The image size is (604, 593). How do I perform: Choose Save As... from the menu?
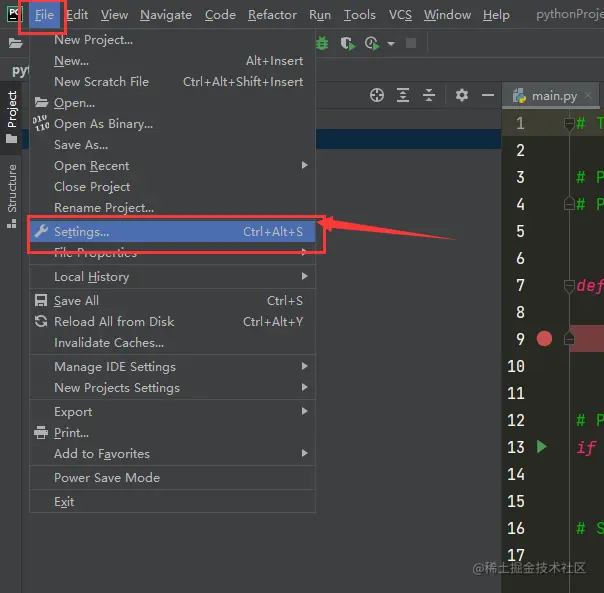[x=173, y=145]
